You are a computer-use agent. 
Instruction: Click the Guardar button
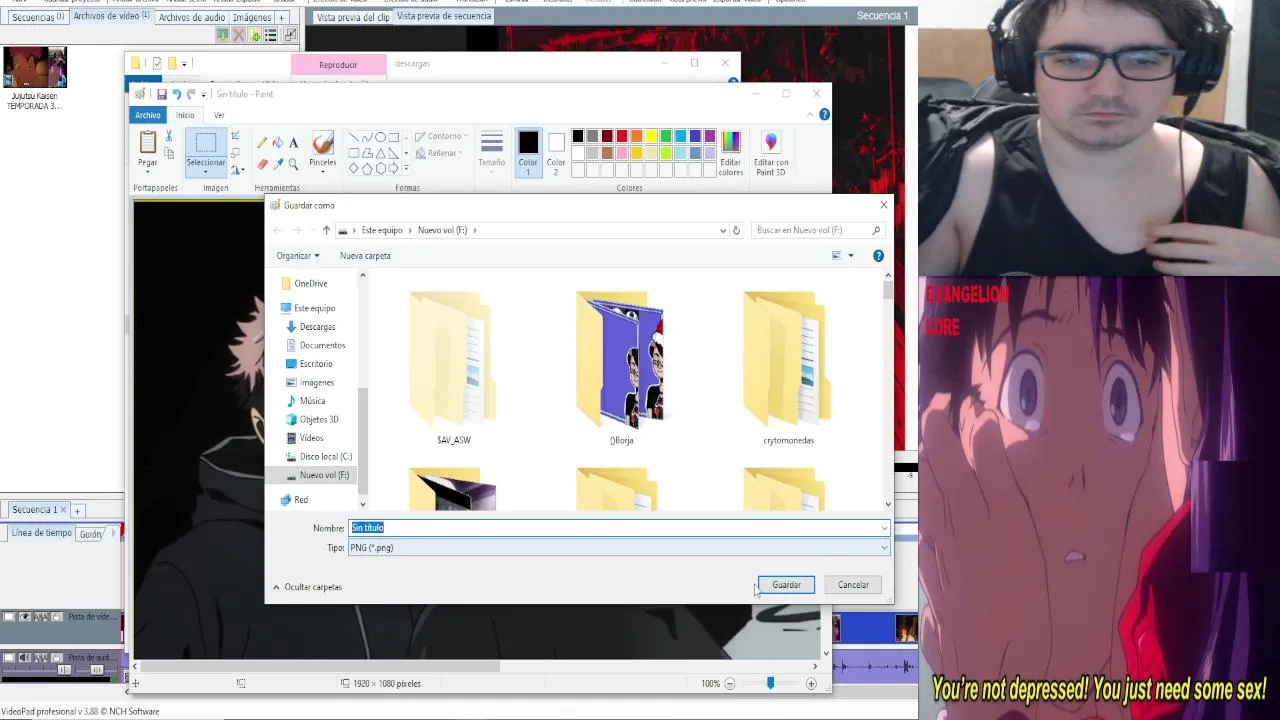tap(786, 585)
